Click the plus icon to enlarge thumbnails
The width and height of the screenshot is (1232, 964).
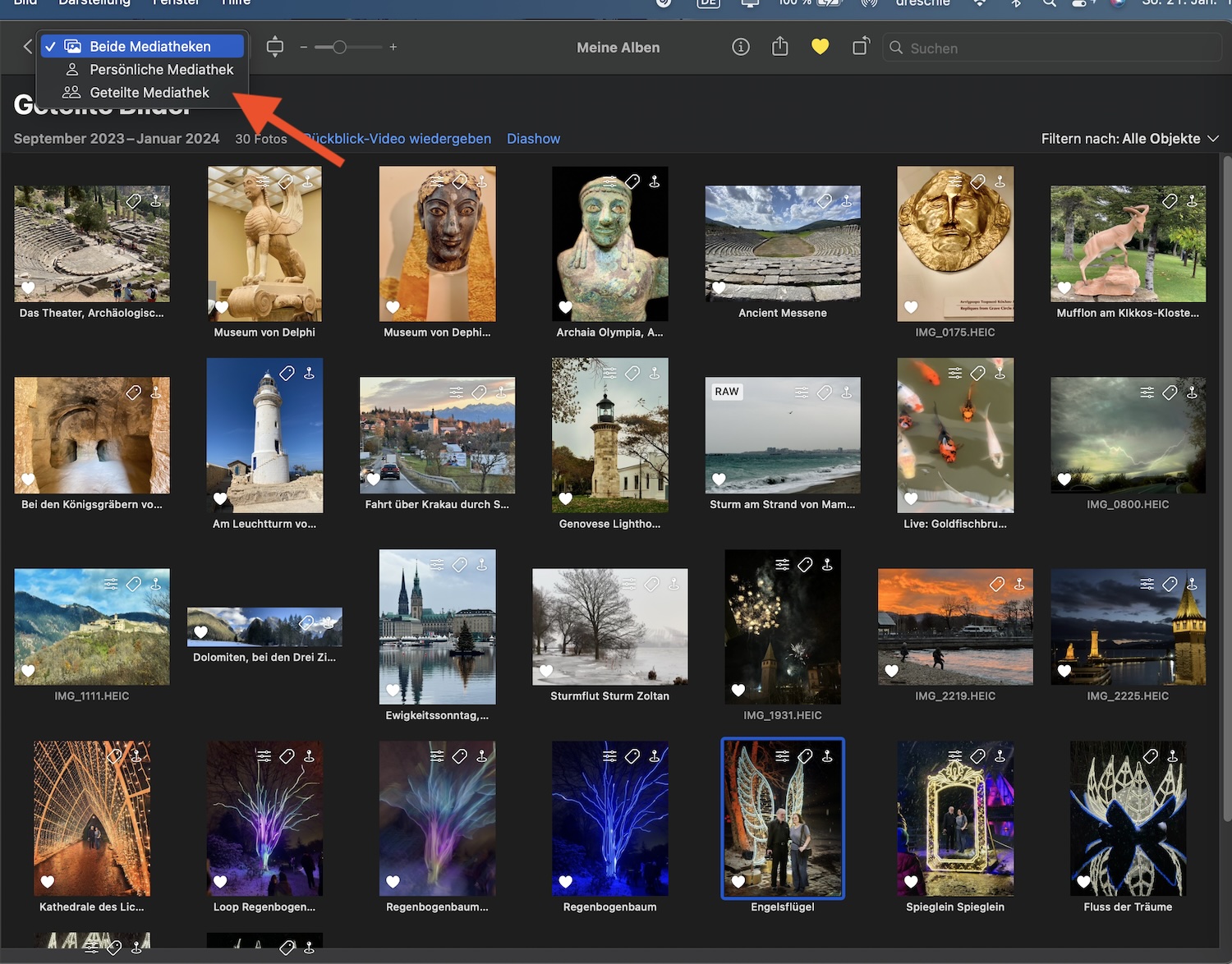pyautogui.click(x=393, y=47)
